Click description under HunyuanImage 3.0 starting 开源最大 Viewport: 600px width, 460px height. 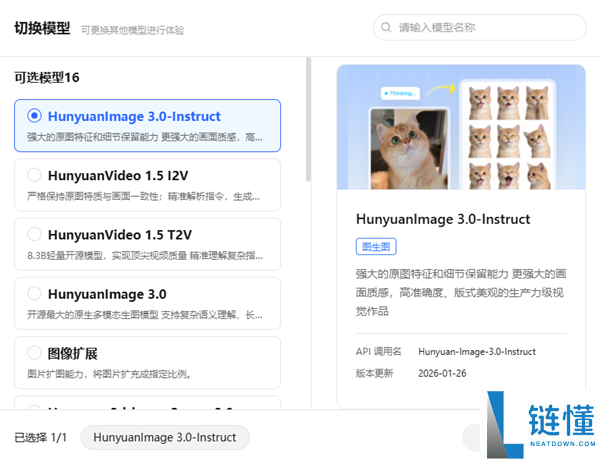coord(145,315)
